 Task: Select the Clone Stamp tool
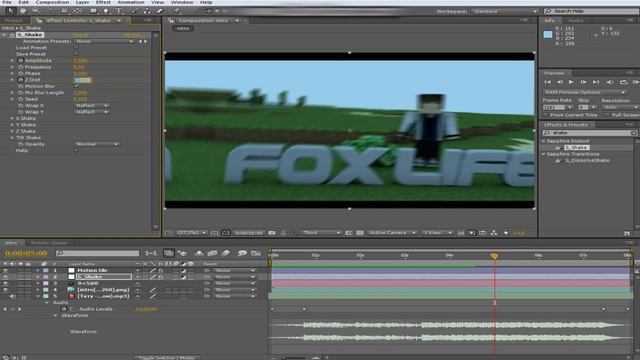pyautogui.click(x=147, y=11)
